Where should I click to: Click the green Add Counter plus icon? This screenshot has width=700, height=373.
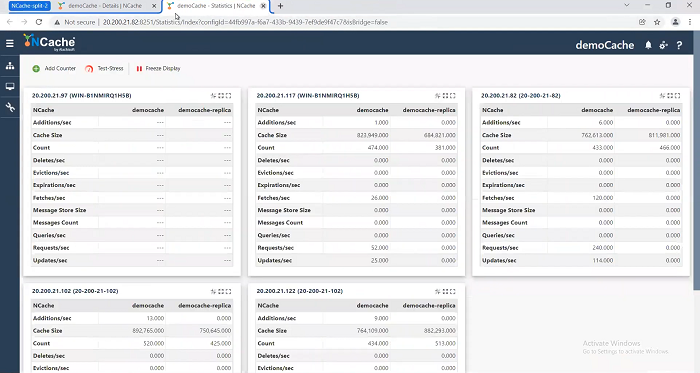tap(36, 69)
